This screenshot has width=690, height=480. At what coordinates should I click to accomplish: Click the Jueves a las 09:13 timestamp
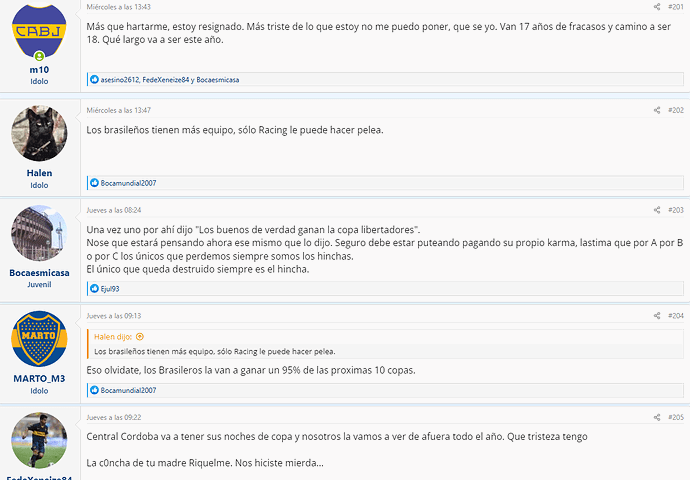click(114, 315)
